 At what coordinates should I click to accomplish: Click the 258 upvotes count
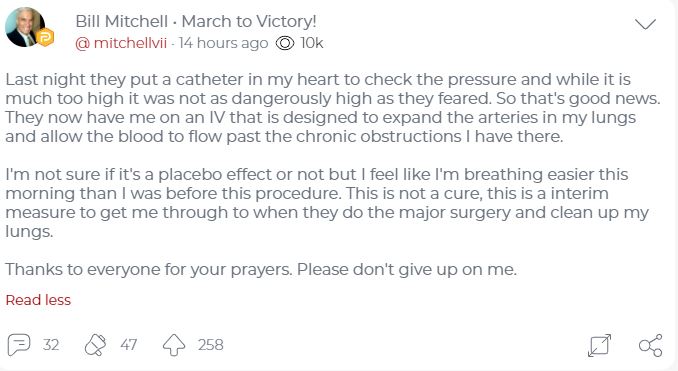[211, 345]
